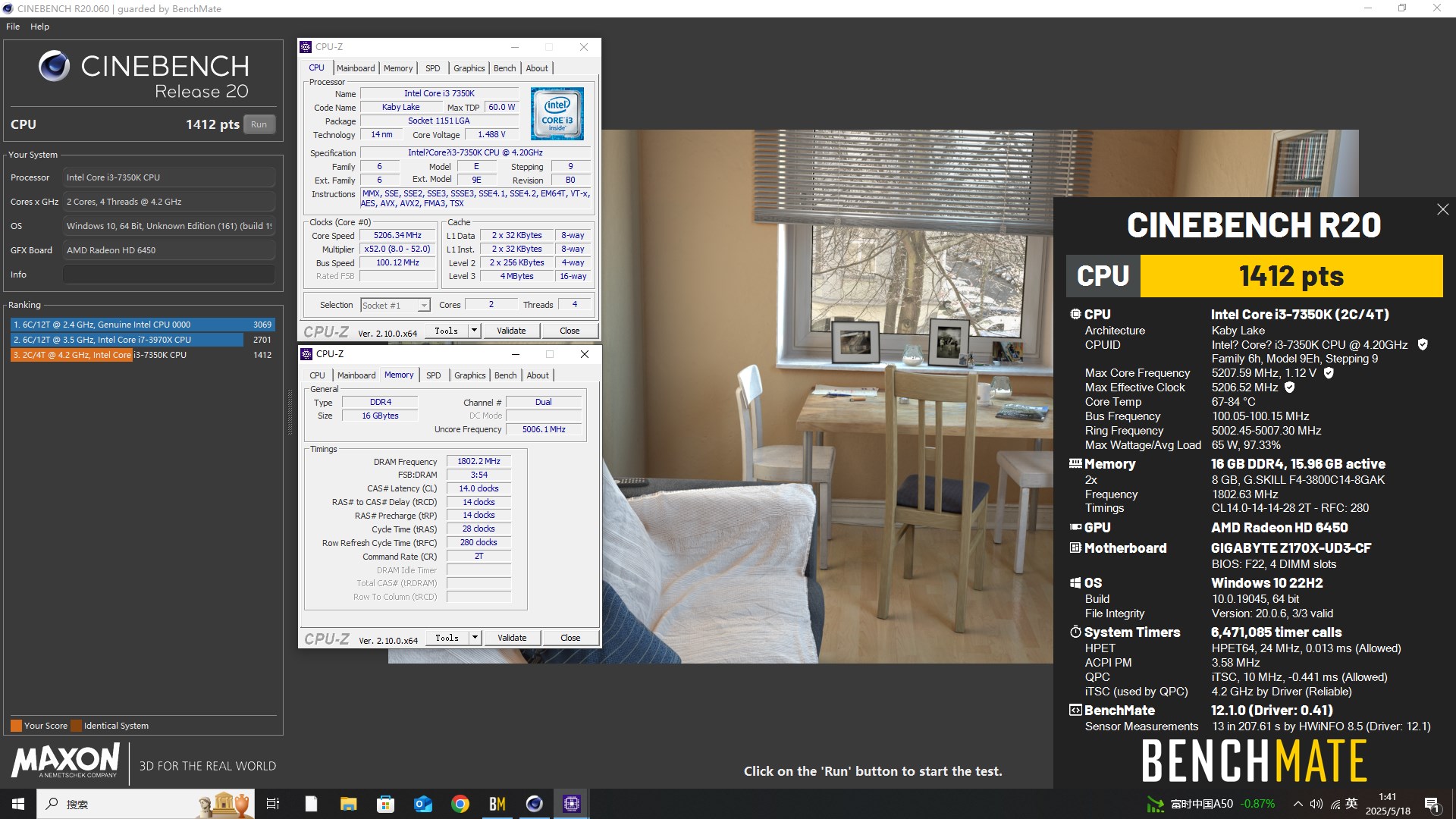This screenshot has height=819, width=1456.
Task: Click Validate in top CPU-Z window
Action: (511, 331)
